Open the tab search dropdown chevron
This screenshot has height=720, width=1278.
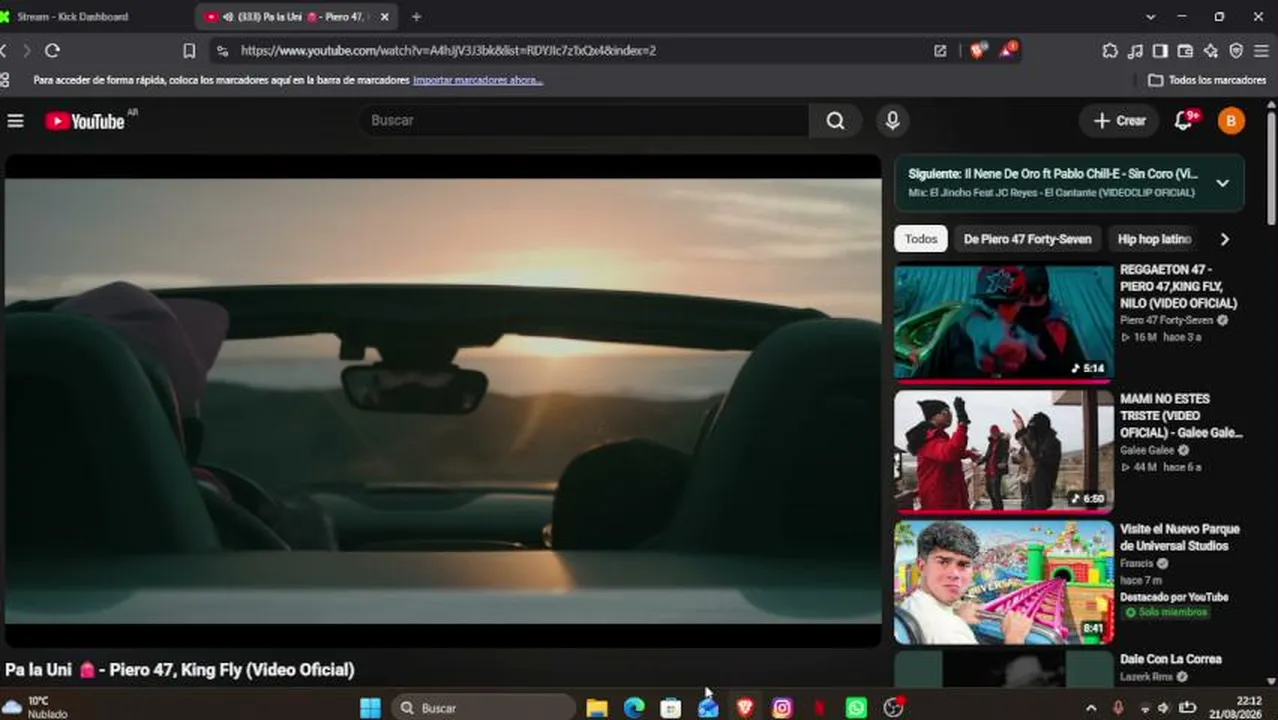coord(1150,16)
